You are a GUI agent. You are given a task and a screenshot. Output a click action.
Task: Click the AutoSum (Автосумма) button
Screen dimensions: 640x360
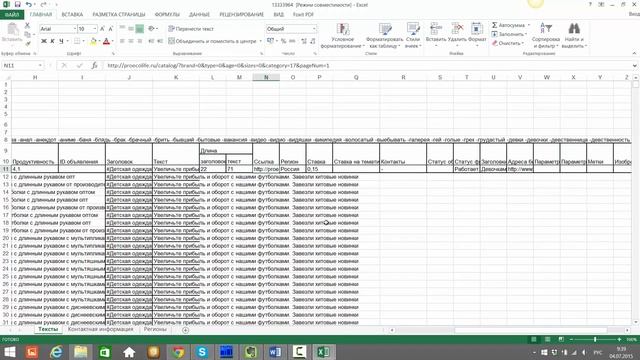(508, 25)
